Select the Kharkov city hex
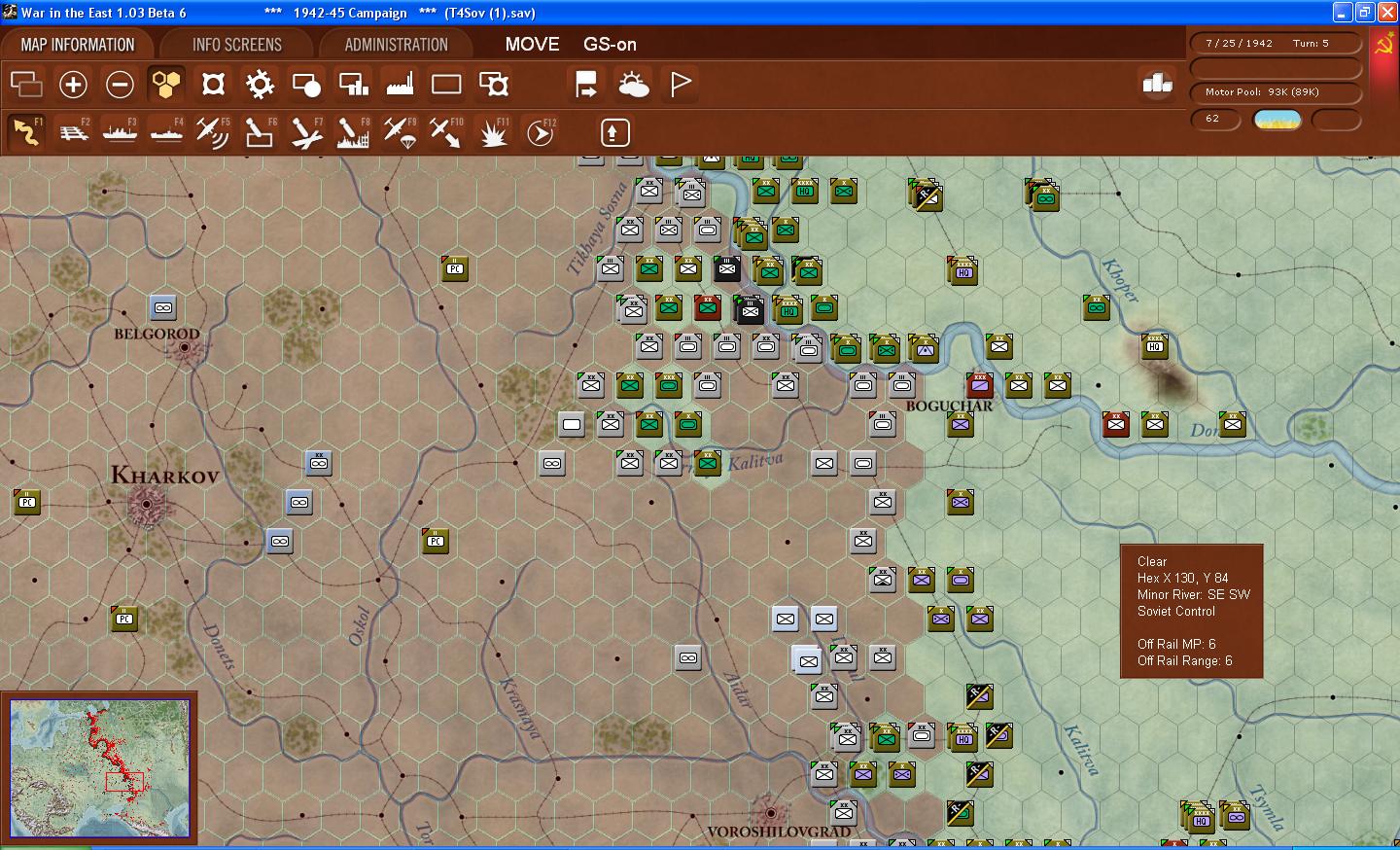The height and width of the screenshot is (850, 1400). [147, 504]
